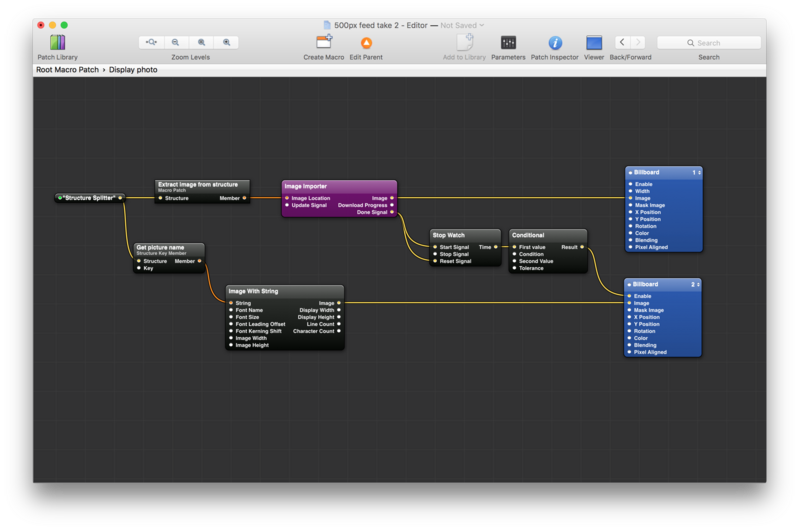Image resolution: width=799 pixels, height=530 pixels.
Task: Click the zoom out magnifier button
Action: tap(176, 42)
